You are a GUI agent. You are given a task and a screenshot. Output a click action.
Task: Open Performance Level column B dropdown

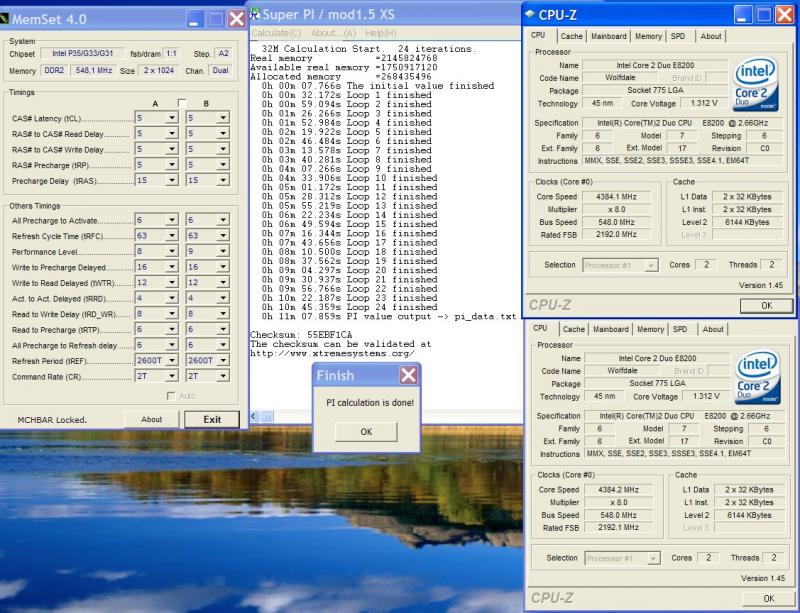click(x=223, y=251)
